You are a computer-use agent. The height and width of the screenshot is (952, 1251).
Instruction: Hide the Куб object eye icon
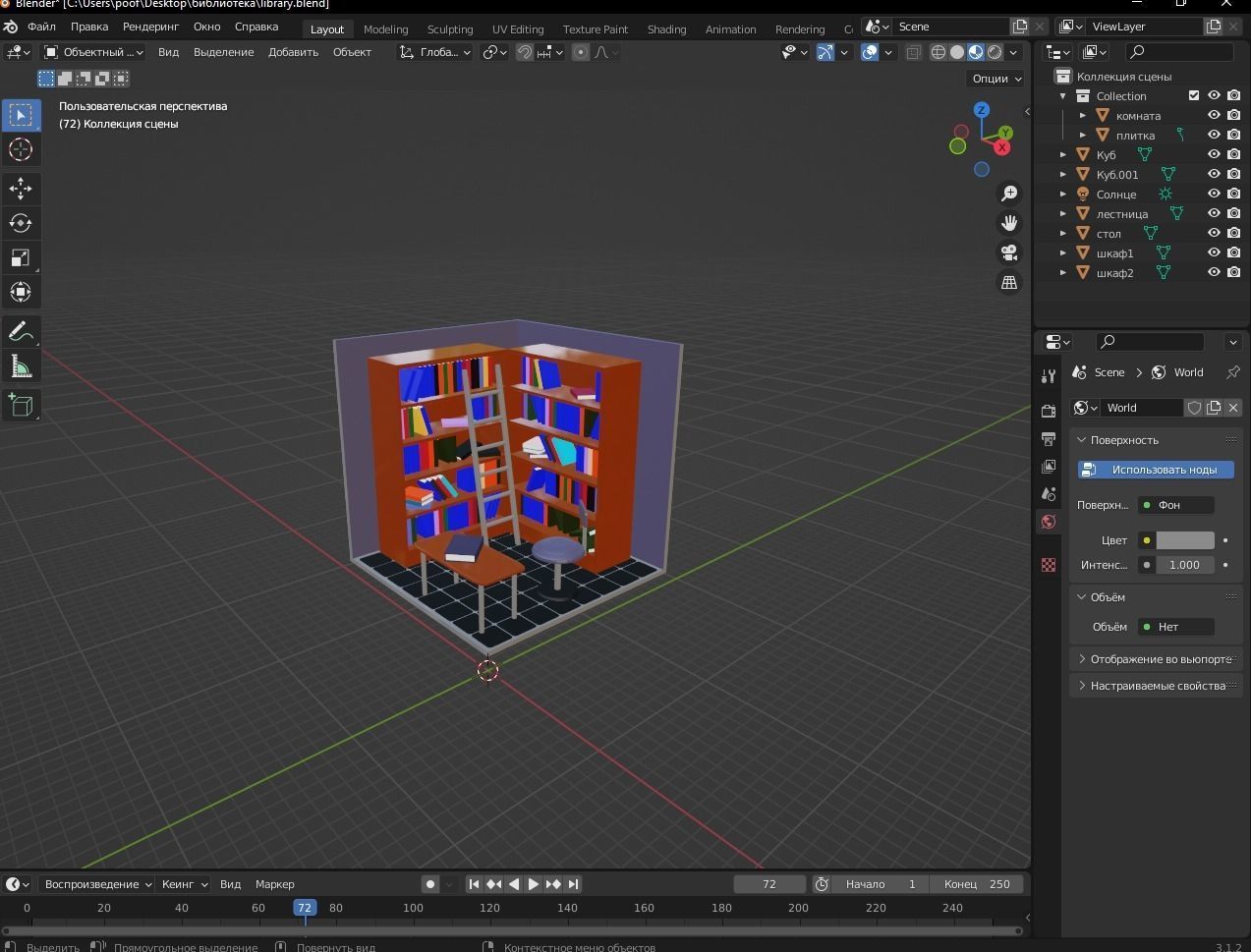coord(1214,154)
